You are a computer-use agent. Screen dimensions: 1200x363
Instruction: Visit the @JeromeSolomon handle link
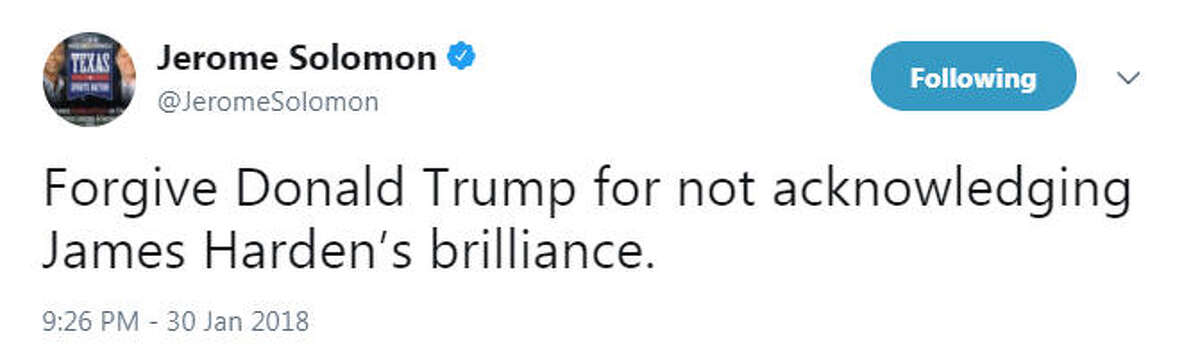click(x=267, y=102)
